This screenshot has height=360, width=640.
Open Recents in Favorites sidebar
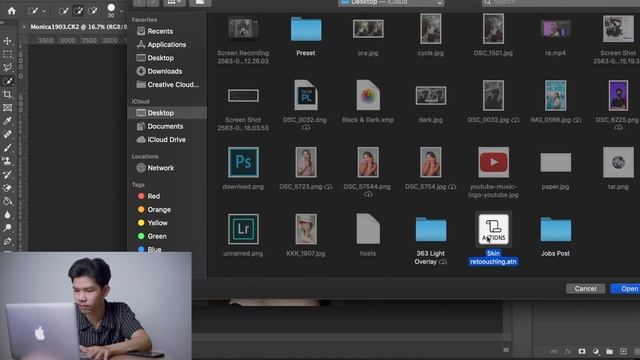coord(160,31)
